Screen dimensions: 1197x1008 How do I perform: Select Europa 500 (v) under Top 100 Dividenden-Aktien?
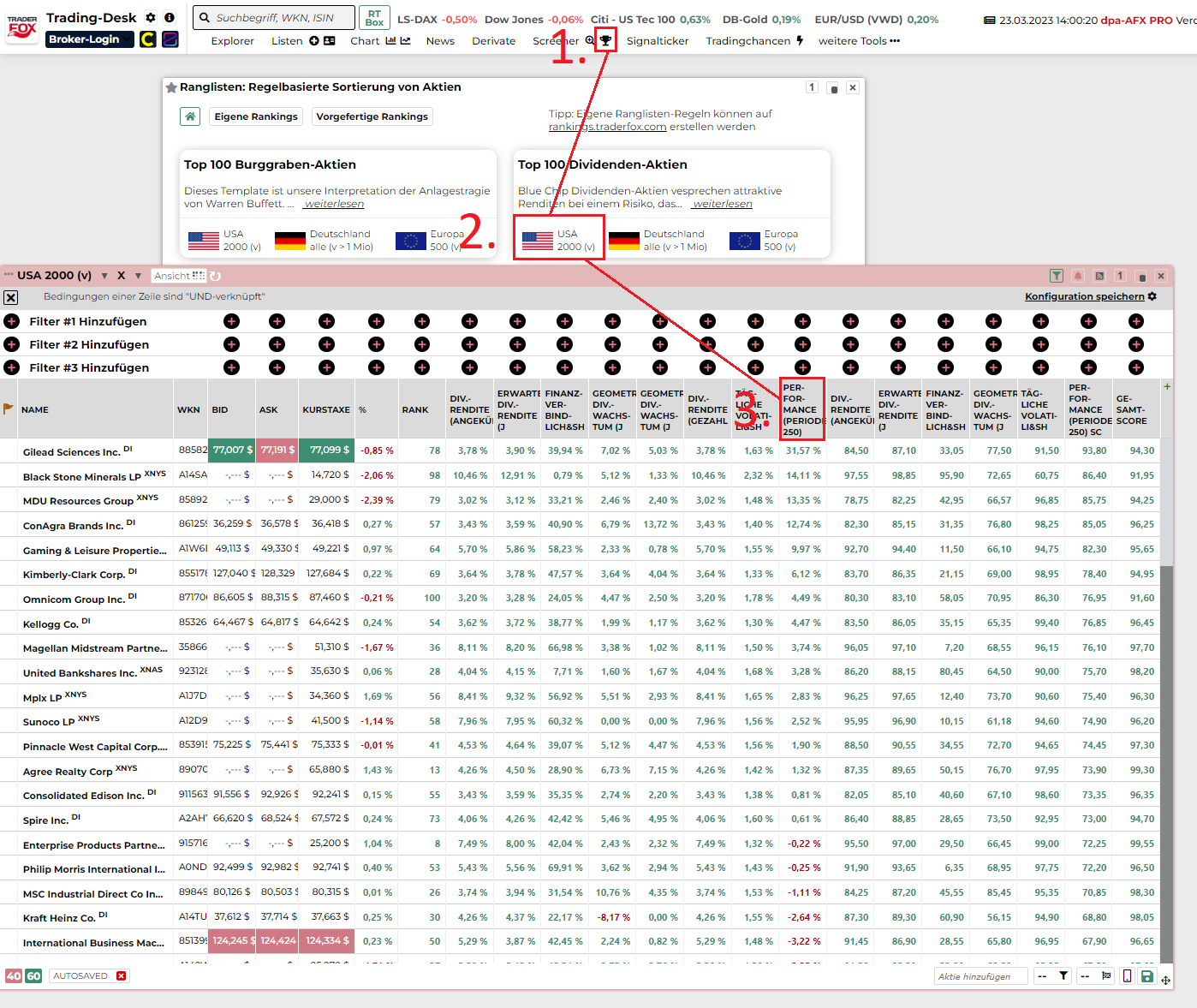764,240
